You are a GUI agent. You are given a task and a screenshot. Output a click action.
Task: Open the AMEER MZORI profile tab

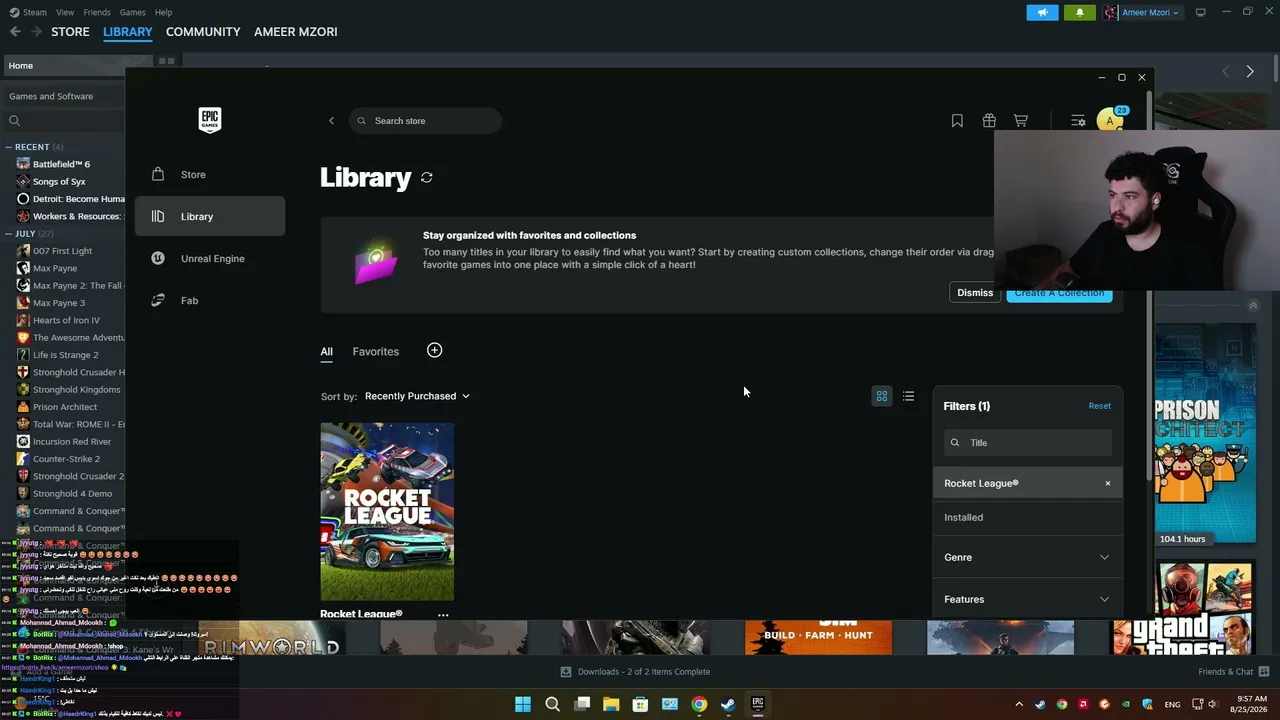click(296, 32)
